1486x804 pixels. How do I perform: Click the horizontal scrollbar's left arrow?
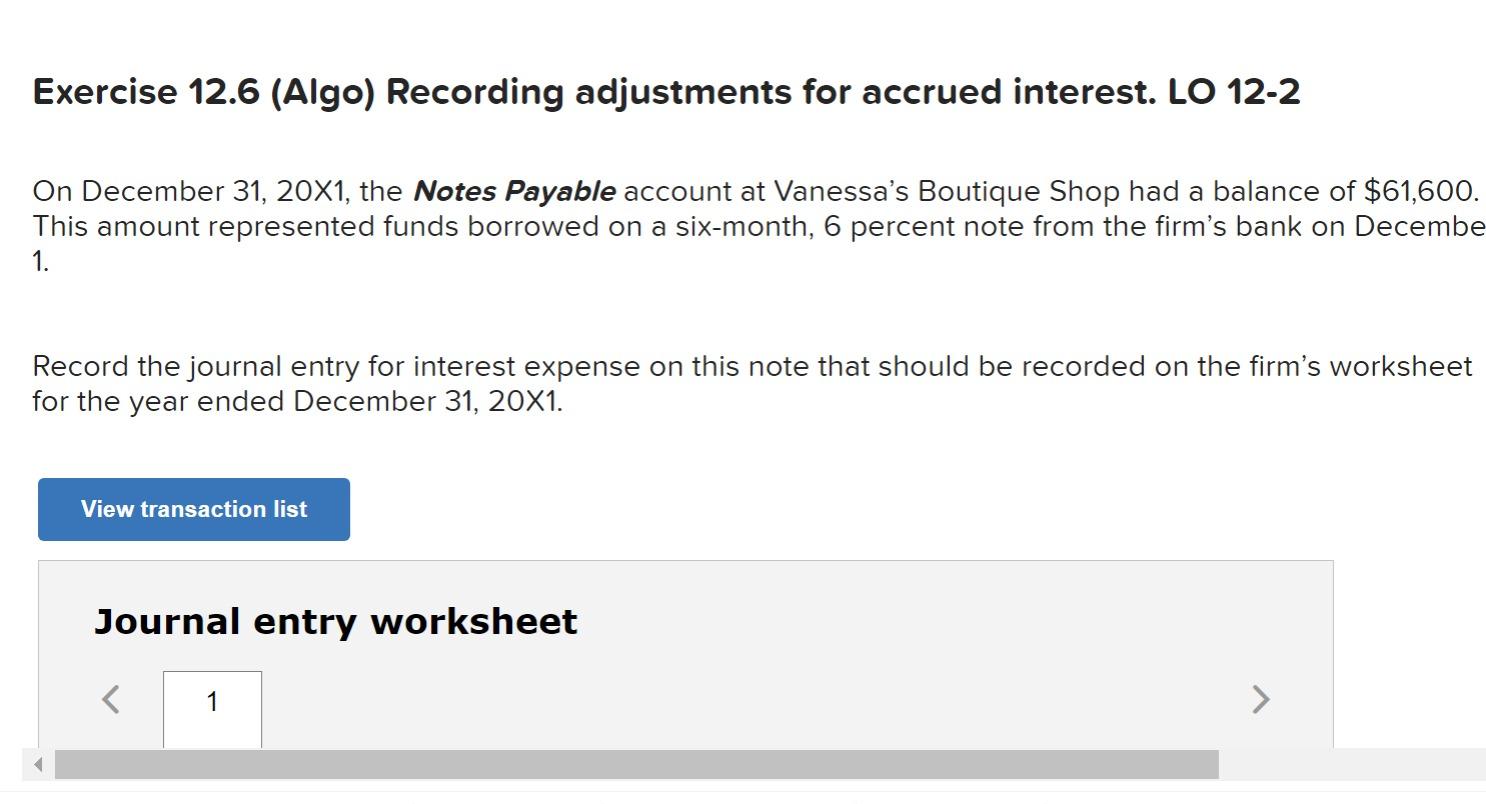pyautogui.click(x=38, y=765)
